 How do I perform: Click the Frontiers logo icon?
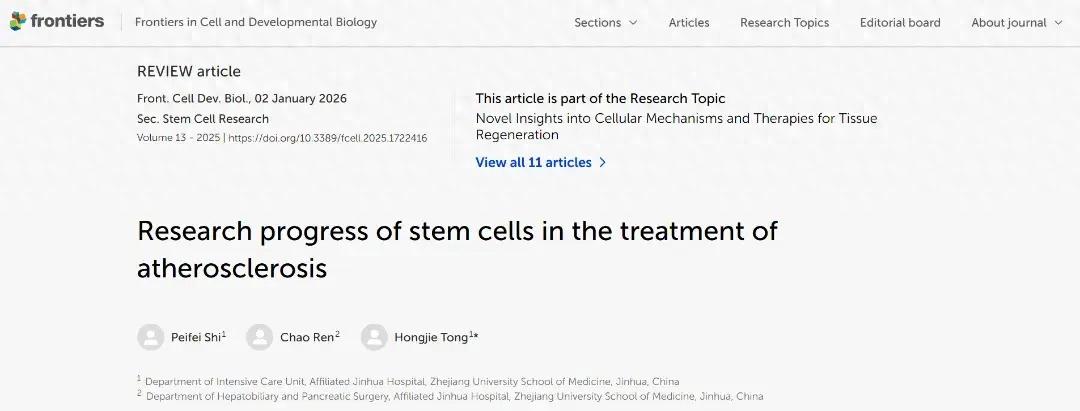point(18,22)
